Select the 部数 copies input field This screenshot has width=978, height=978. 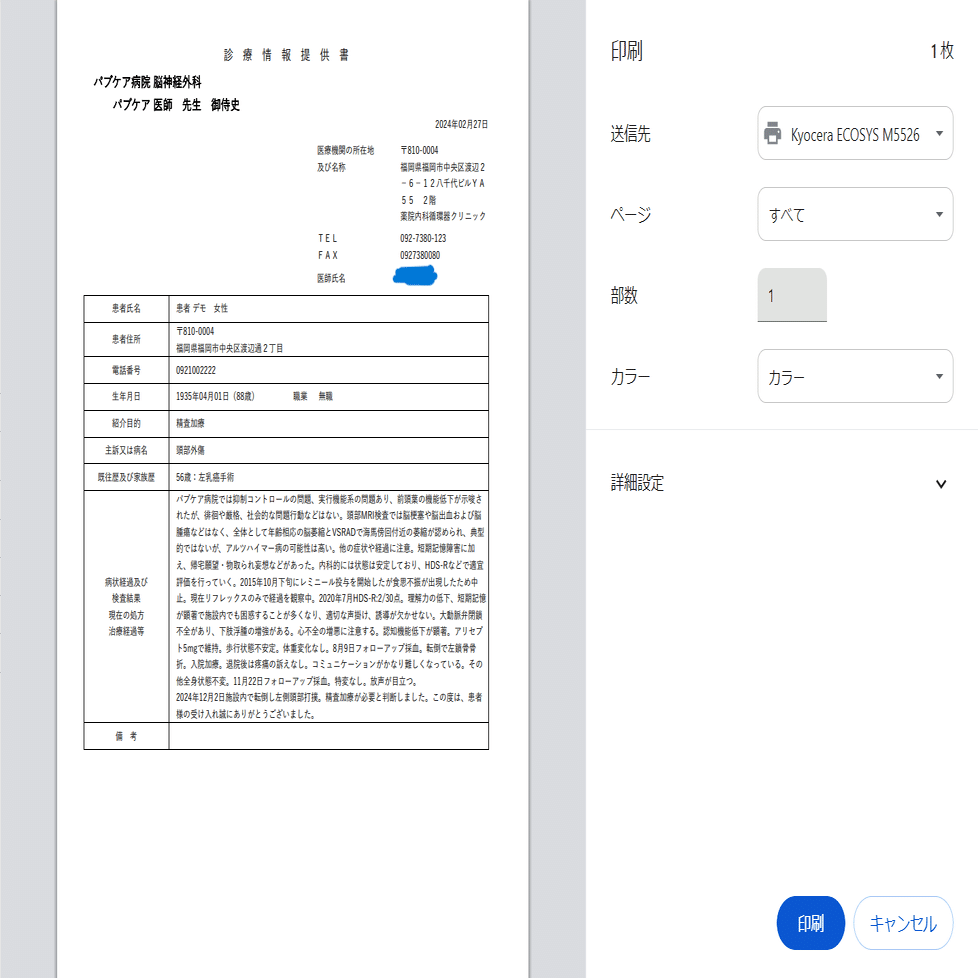click(x=792, y=295)
